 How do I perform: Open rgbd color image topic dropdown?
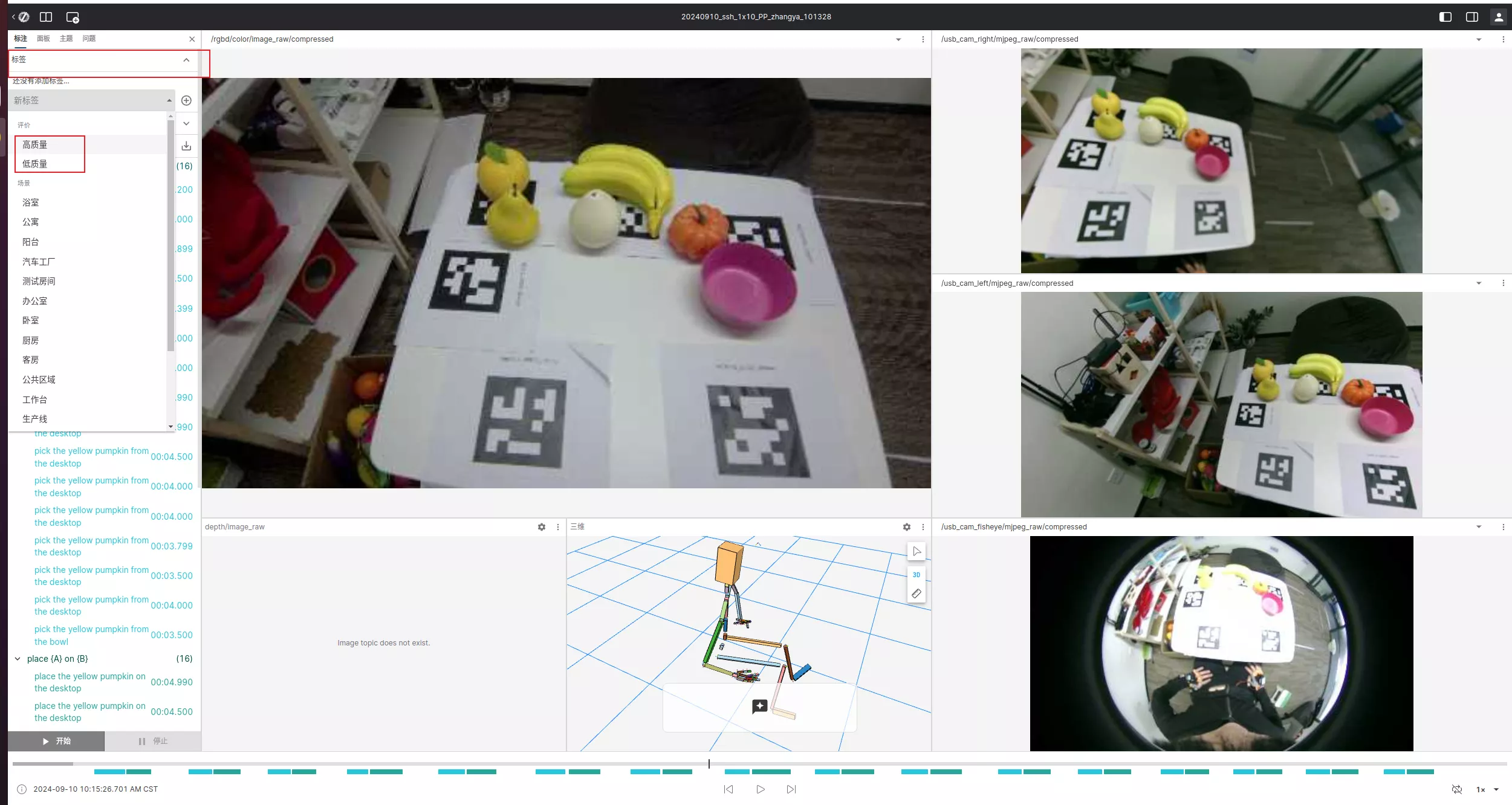[x=898, y=39]
